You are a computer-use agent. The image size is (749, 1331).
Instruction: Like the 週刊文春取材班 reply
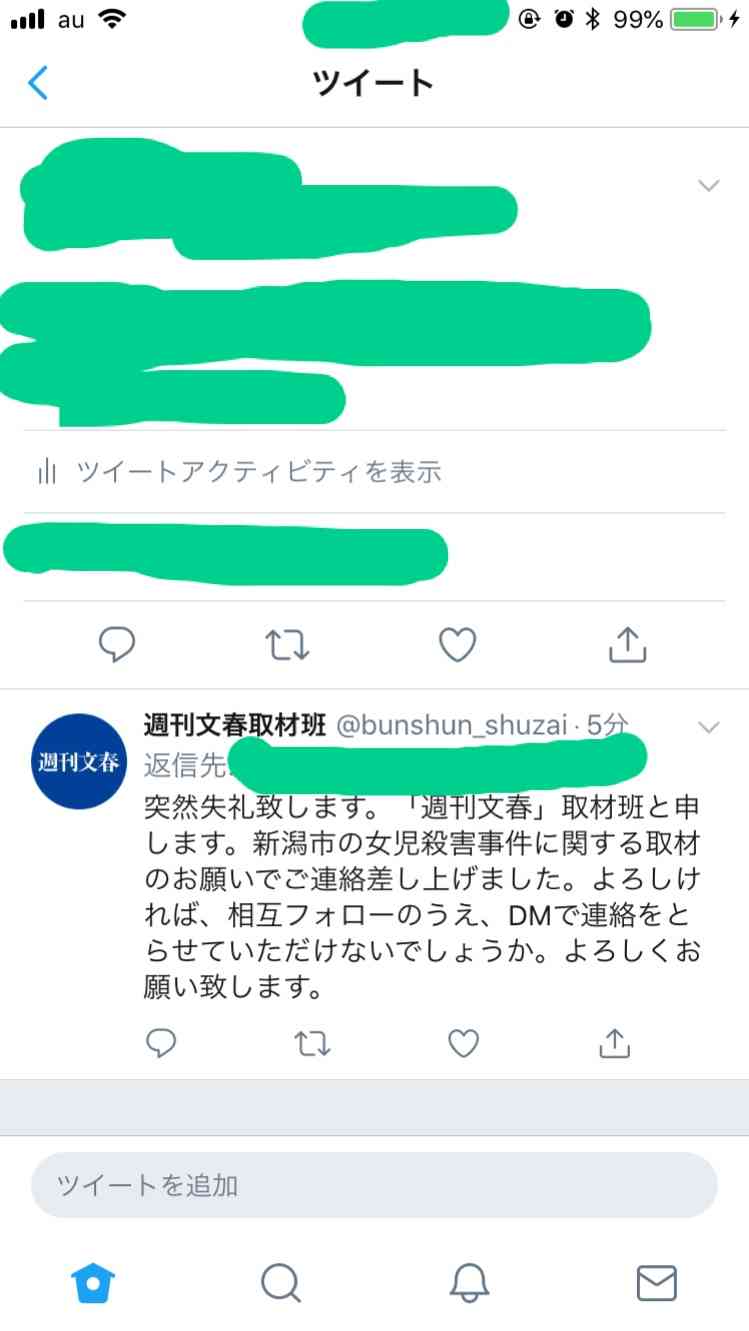[x=463, y=1043]
